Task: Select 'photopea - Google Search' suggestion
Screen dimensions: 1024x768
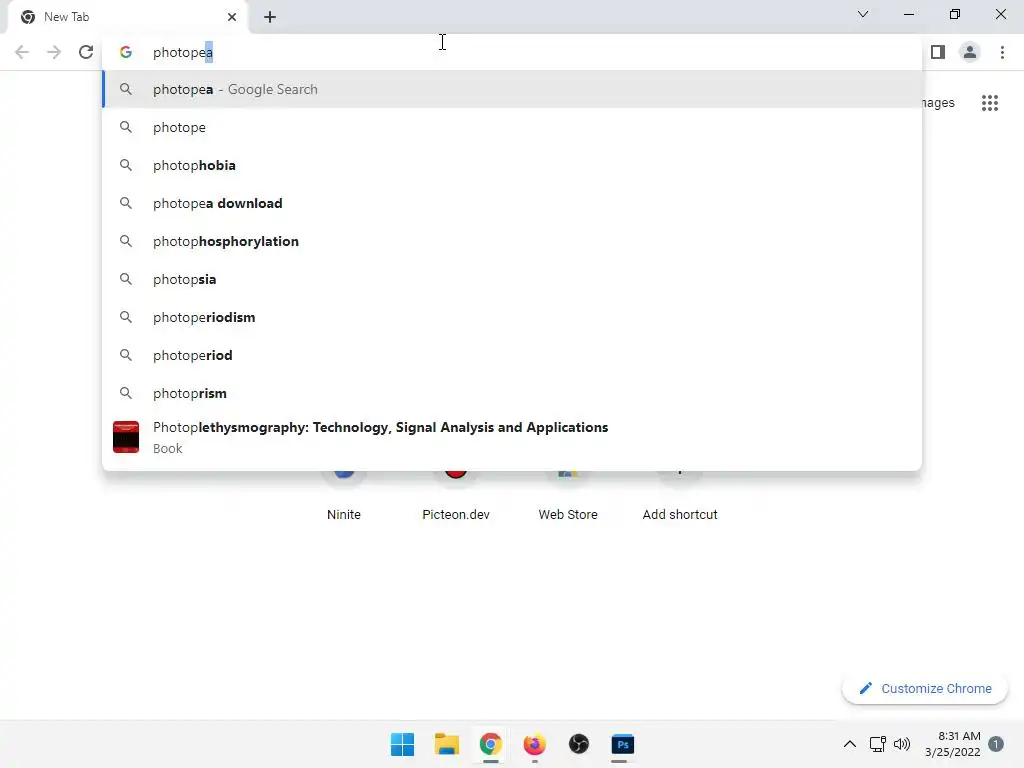Action: click(512, 89)
